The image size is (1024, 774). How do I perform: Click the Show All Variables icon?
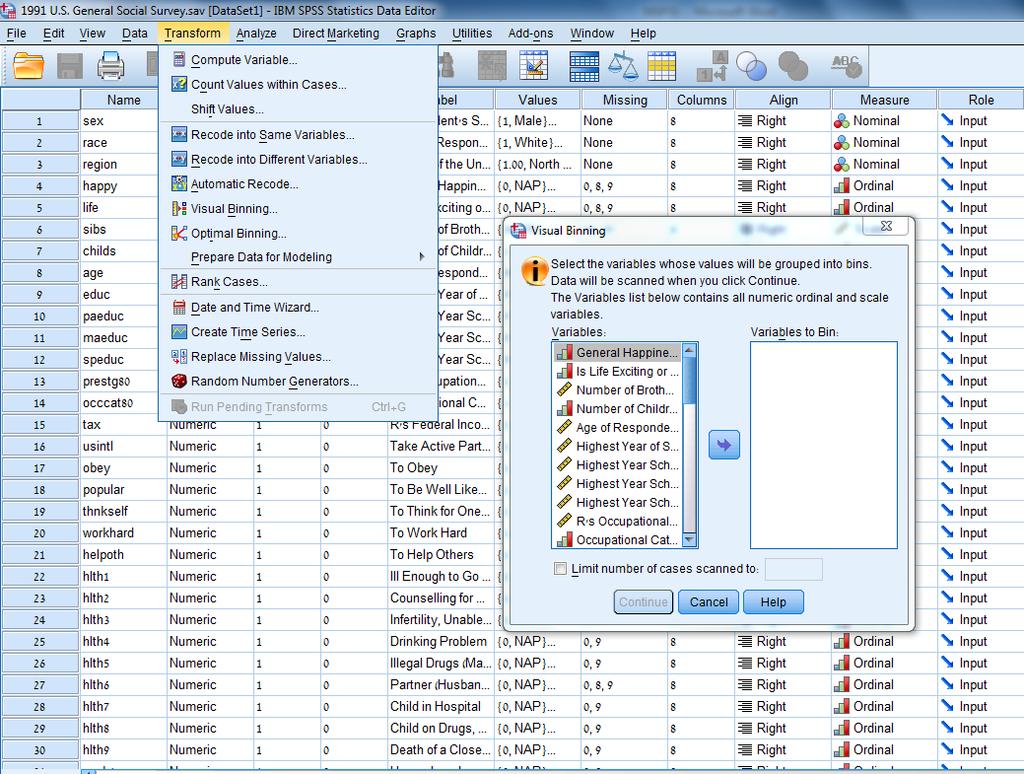[x=793, y=66]
